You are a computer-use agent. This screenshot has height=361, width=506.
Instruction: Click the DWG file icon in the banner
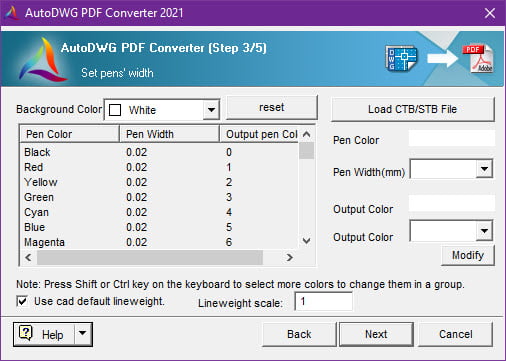click(401, 58)
